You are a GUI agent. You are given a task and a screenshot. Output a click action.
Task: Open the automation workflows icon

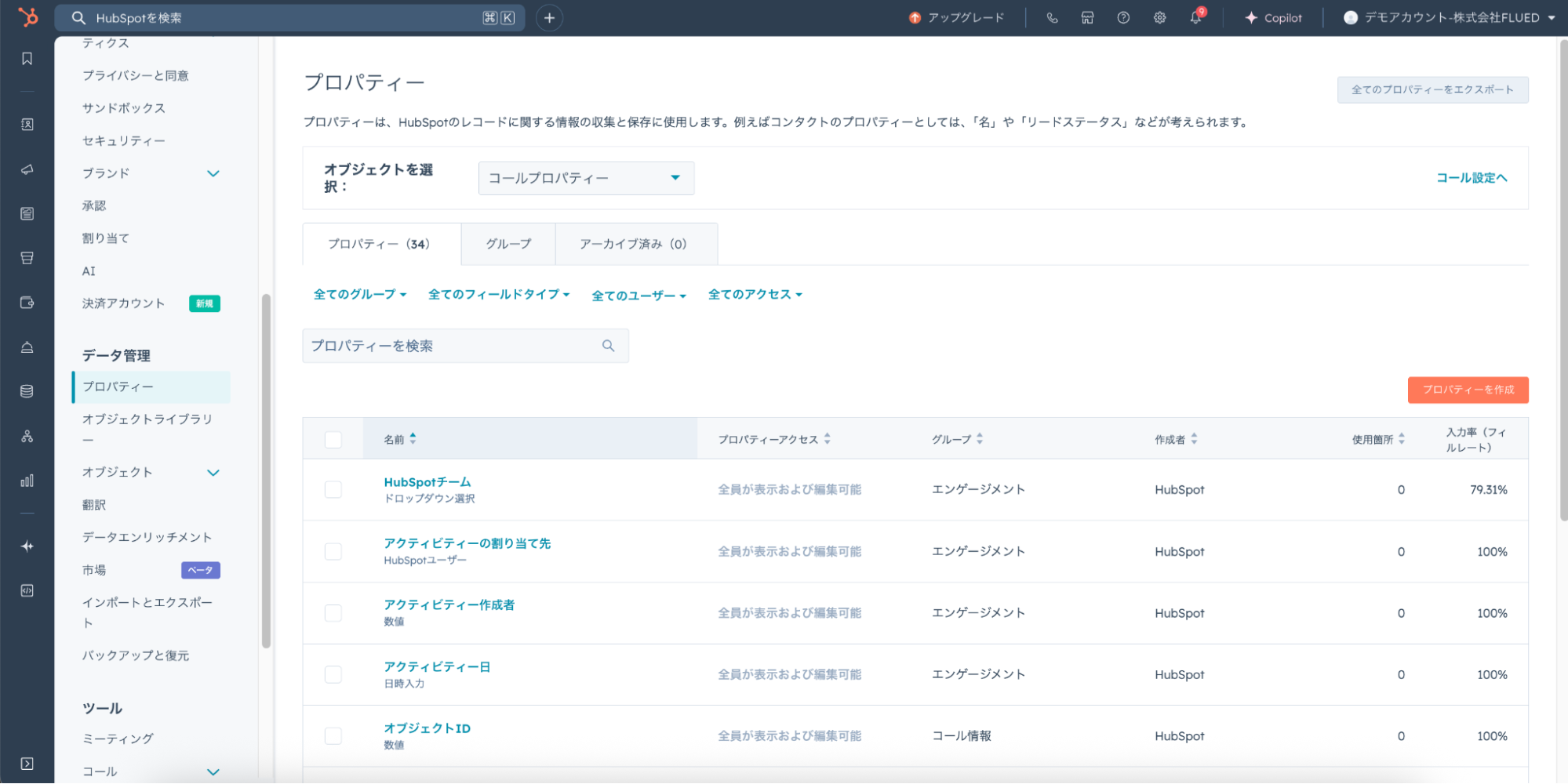click(27, 436)
